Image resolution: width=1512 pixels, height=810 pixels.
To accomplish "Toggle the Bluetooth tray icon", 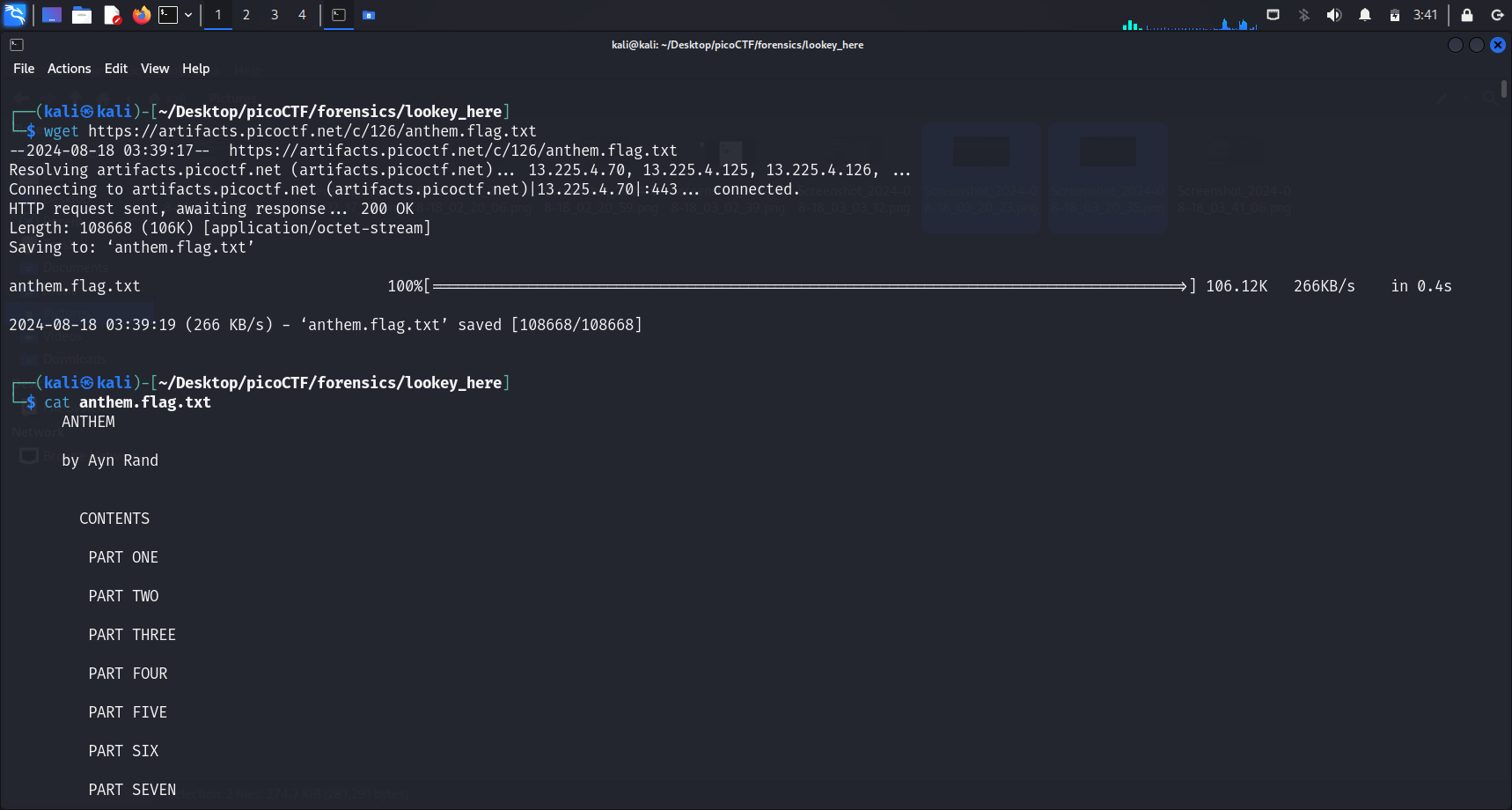I will [1304, 15].
